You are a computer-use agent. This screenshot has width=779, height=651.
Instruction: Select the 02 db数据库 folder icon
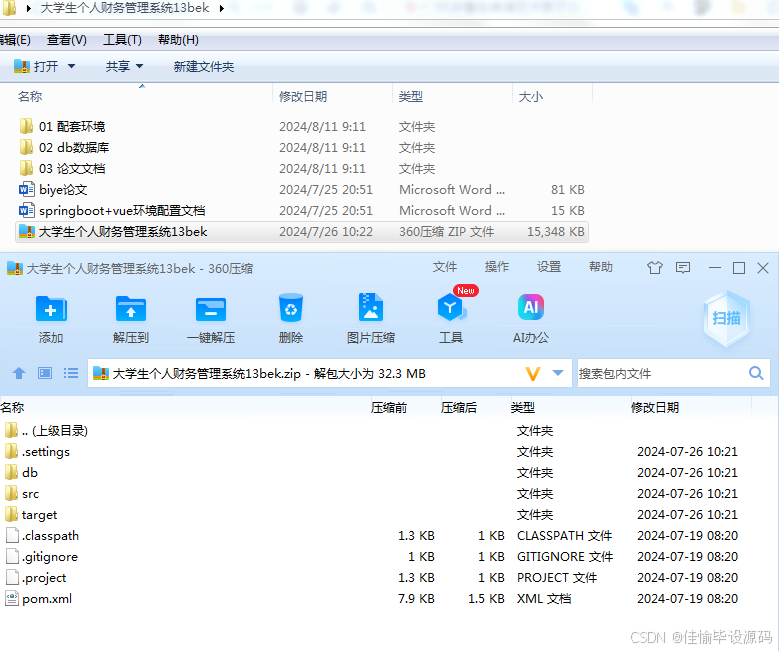[x=26, y=147]
